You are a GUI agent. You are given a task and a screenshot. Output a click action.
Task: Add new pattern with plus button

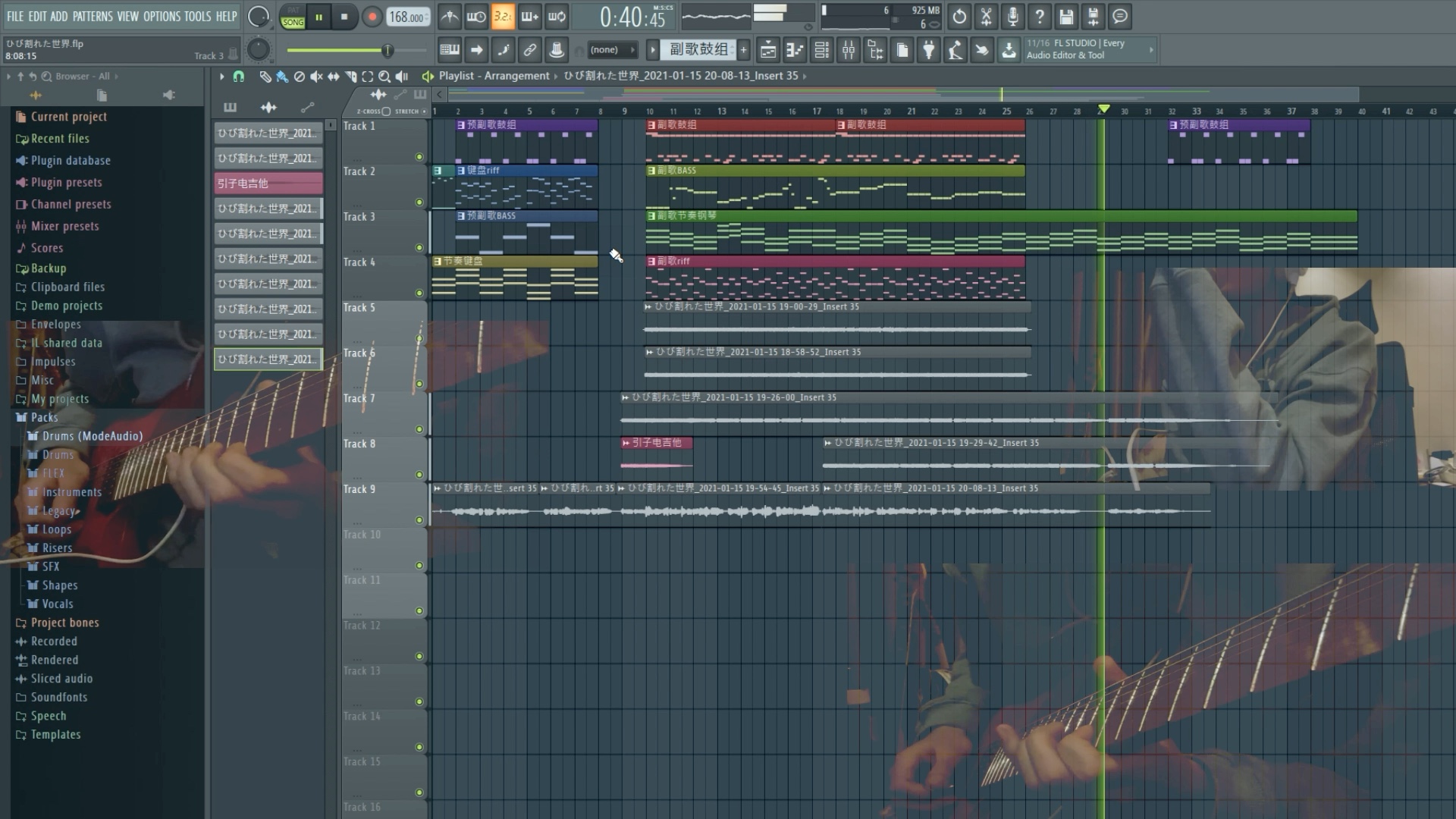pos(743,50)
